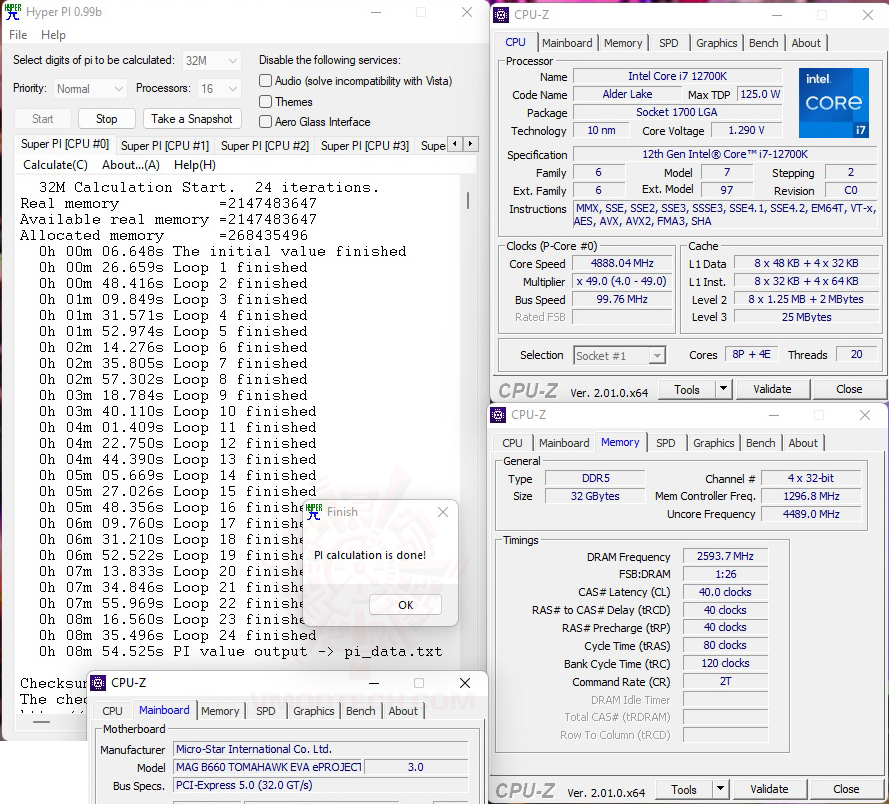Open Graphics tab in top CPU-Z window
The height and width of the screenshot is (804, 889).
click(717, 43)
